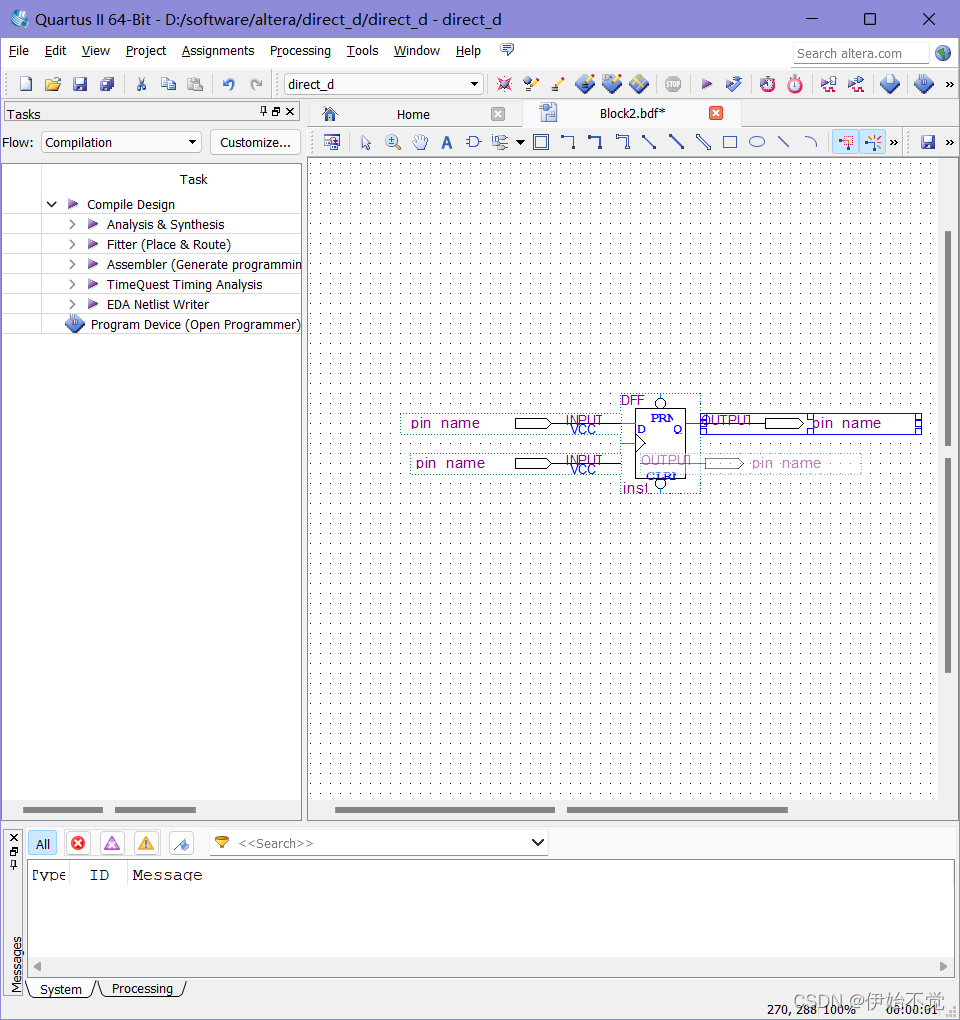
Task: Show all messages with All filter
Action: click(43, 844)
